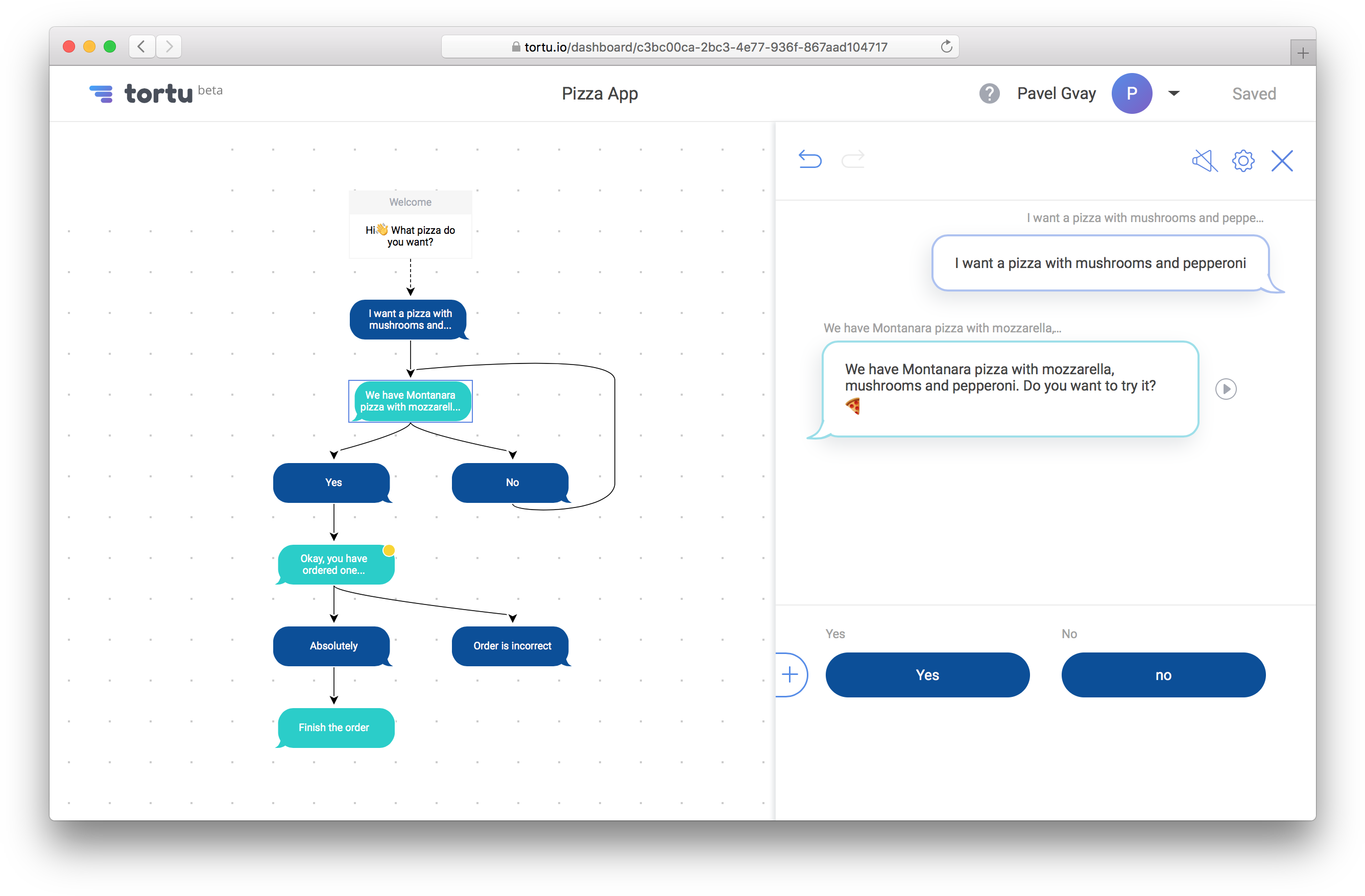Expand the Pavel Gvay account dropdown arrow

click(x=1174, y=93)
